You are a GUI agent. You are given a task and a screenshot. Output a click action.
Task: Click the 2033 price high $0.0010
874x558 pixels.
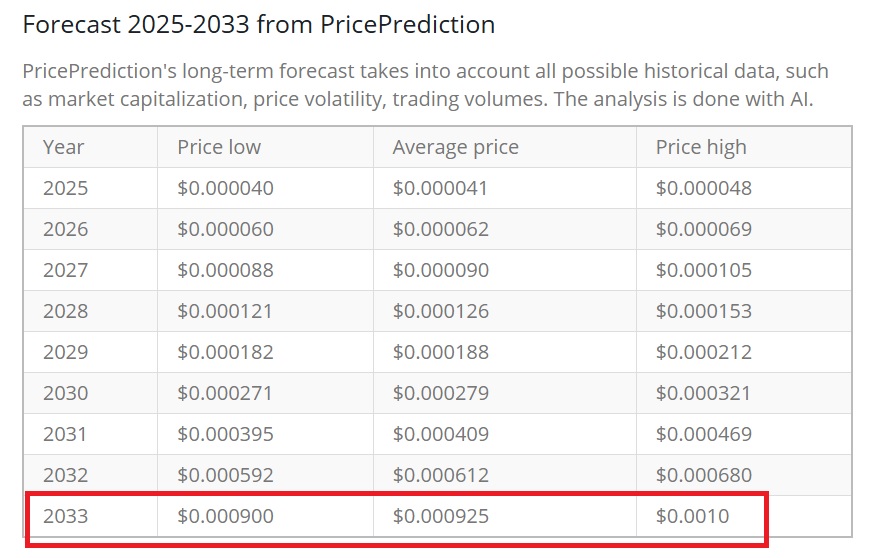tap(693, 516)
